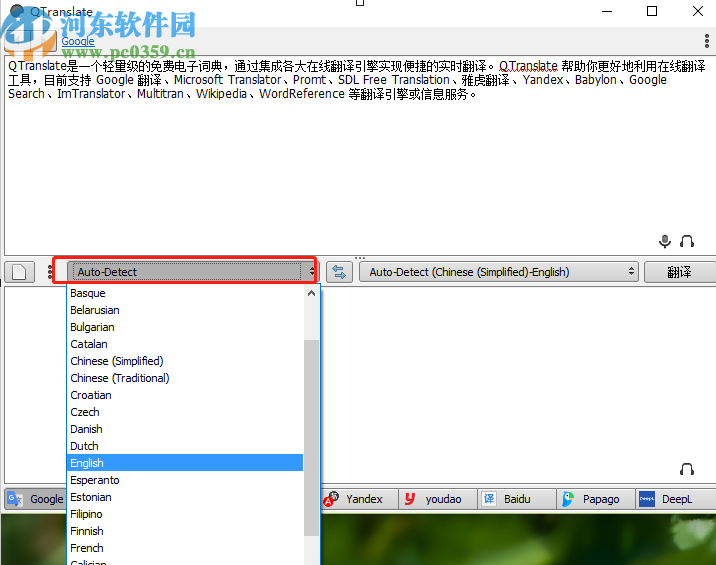Image resolution: width=716 pixels, height=565 pixels.
Task: Select the Google service tab at bottom left
Action: click(35, 499)
